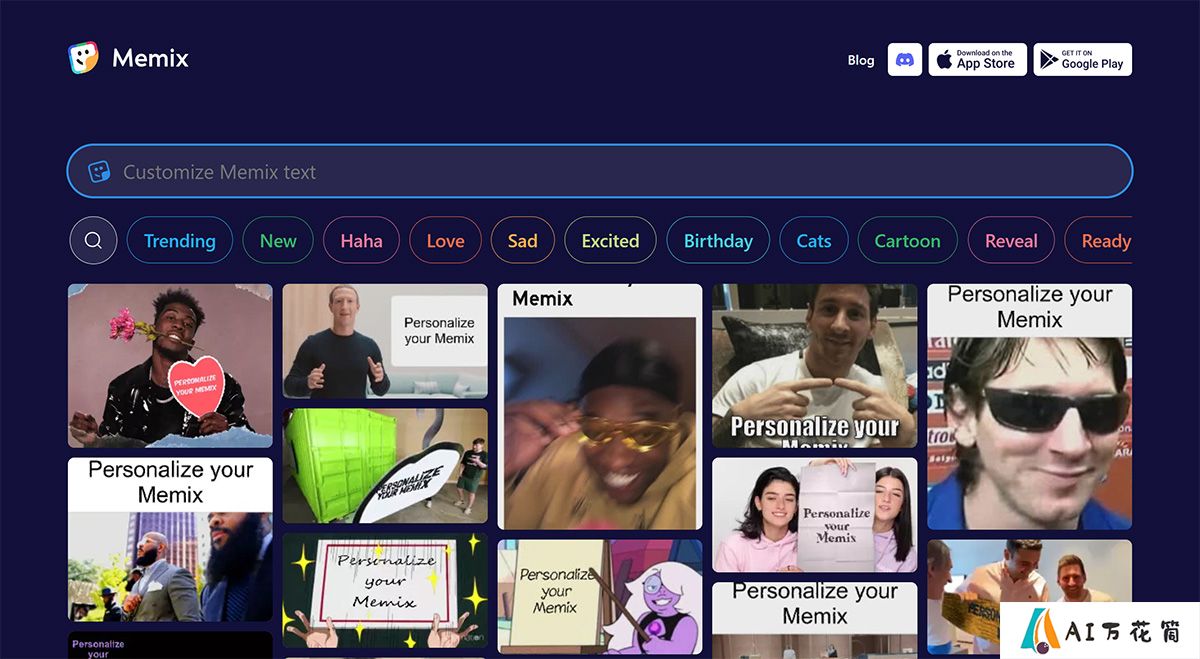
Task: Click the Memix brand name text
Action: (x=150, y=58)
